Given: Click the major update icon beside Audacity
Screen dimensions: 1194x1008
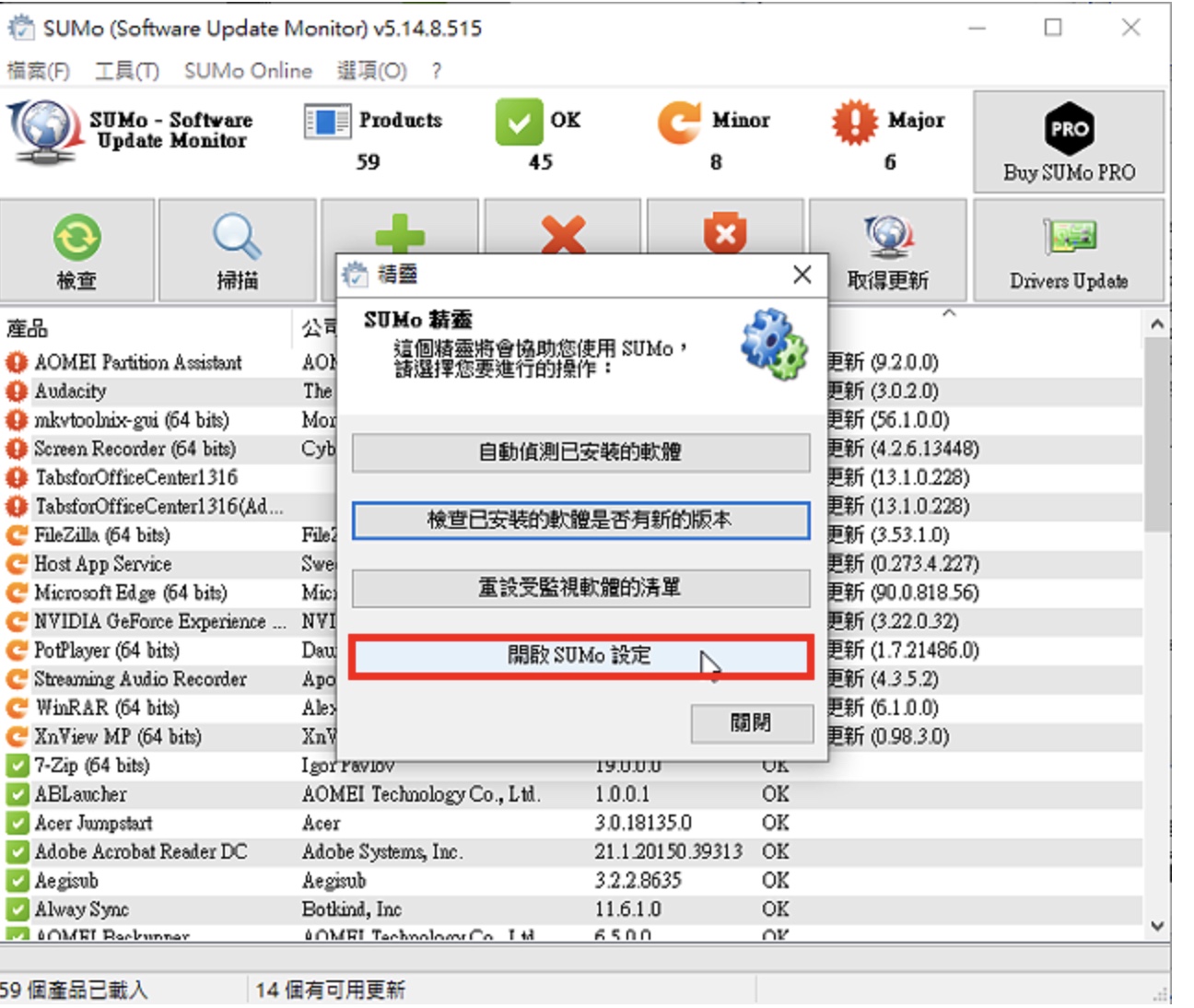Looking at the screenshot, I should click(17, 392).
